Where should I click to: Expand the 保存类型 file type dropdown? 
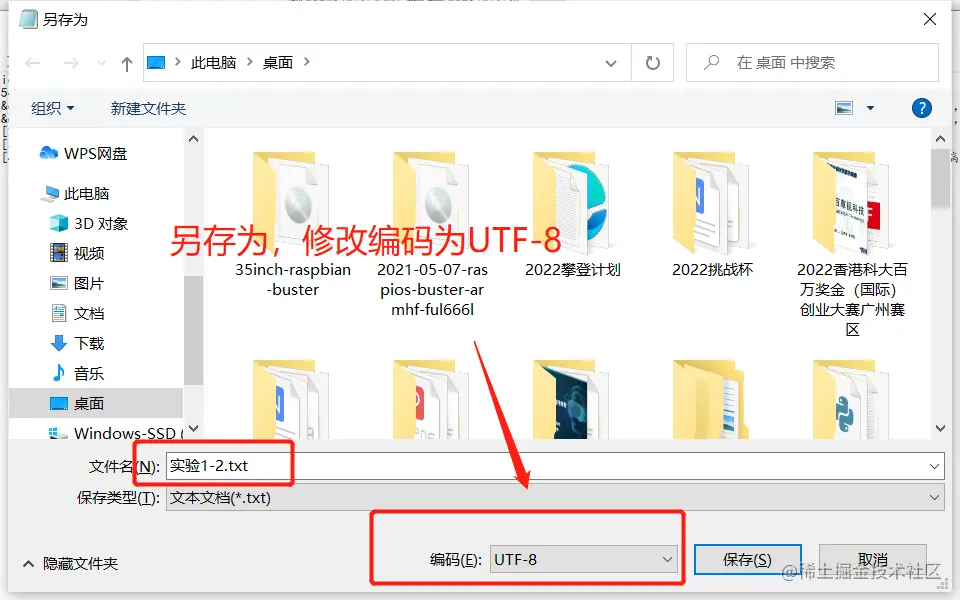click(935, 497)
